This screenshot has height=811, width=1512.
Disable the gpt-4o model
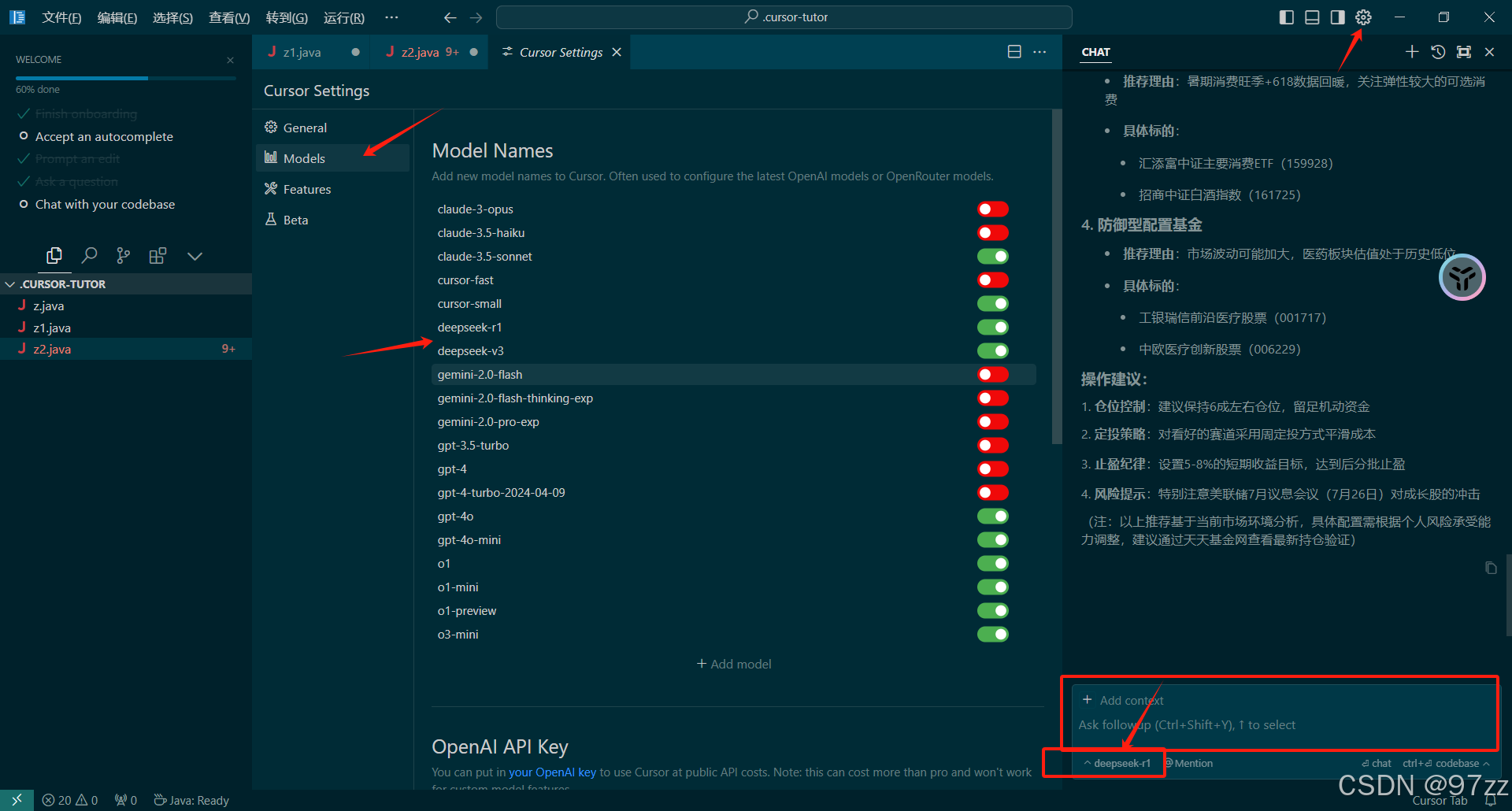click(x=993, y=516)
